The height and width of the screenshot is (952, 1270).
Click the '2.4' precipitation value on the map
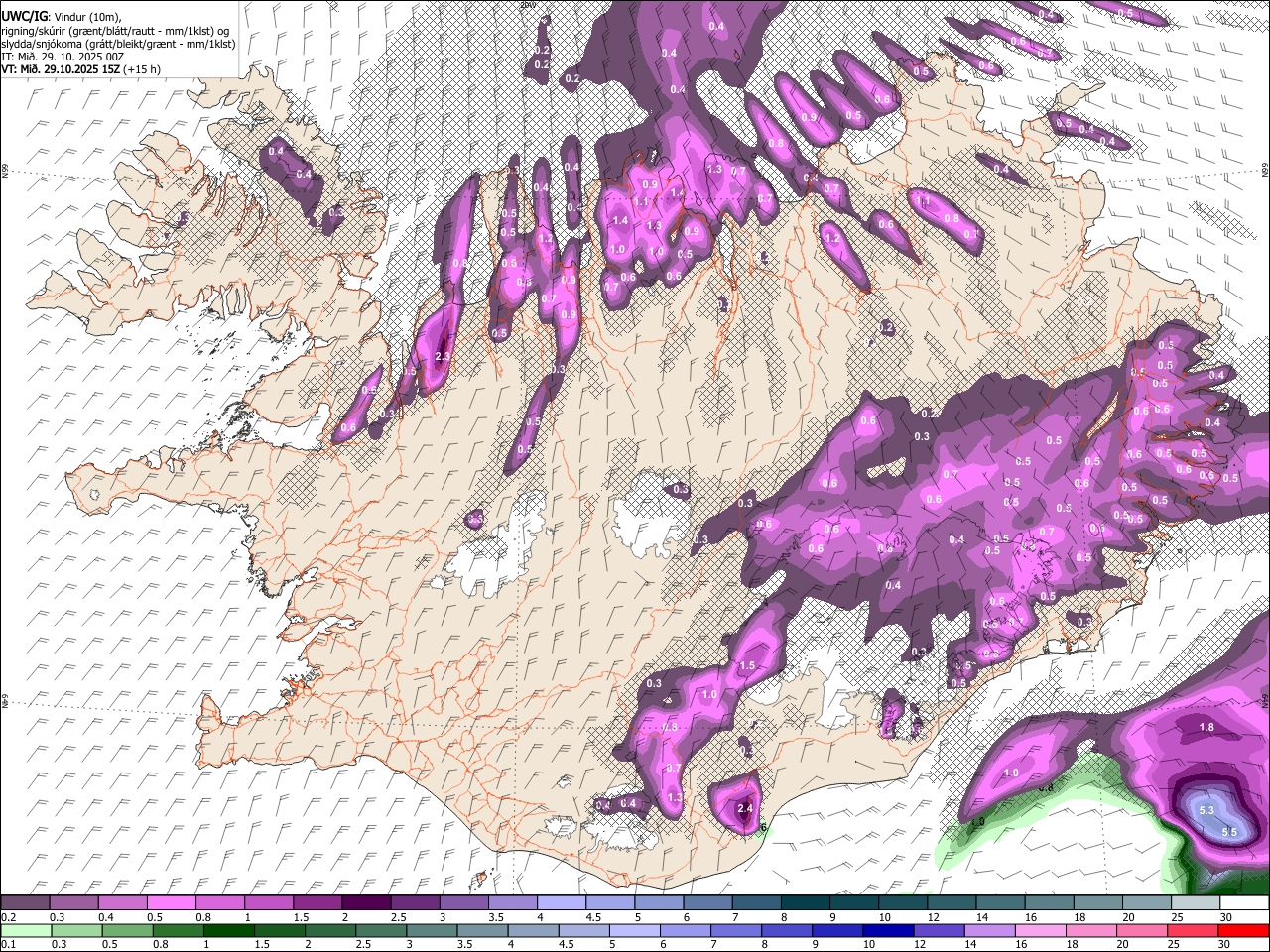(x=746, y=809)
